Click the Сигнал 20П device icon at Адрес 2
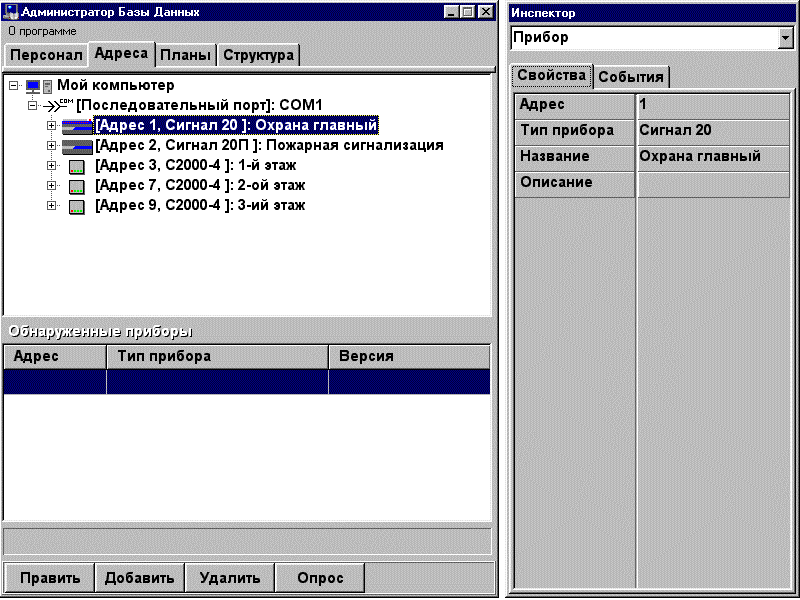 tap(77, 146)
